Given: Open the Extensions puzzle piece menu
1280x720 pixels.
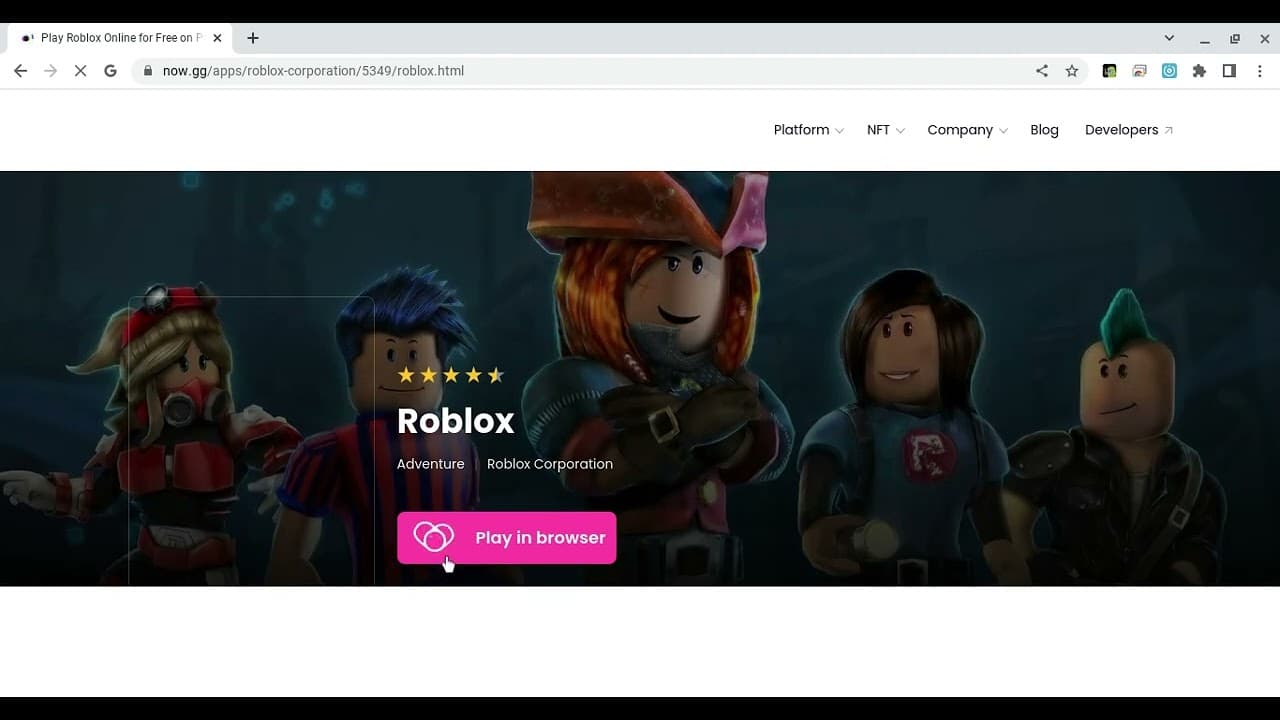Looking at the screenshot, I should [x=1199, y=71].
